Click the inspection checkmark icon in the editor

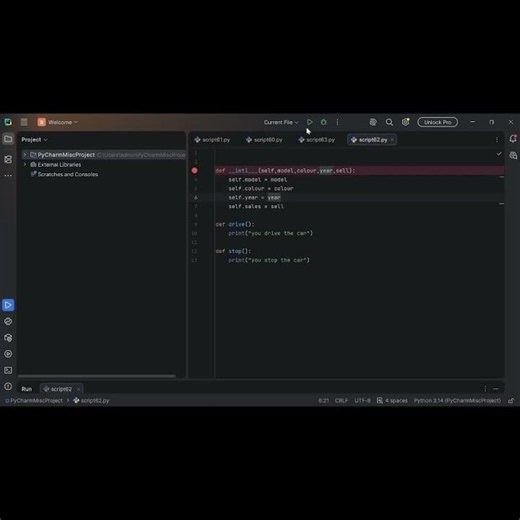pyautogui.click(x=499, y=154)
